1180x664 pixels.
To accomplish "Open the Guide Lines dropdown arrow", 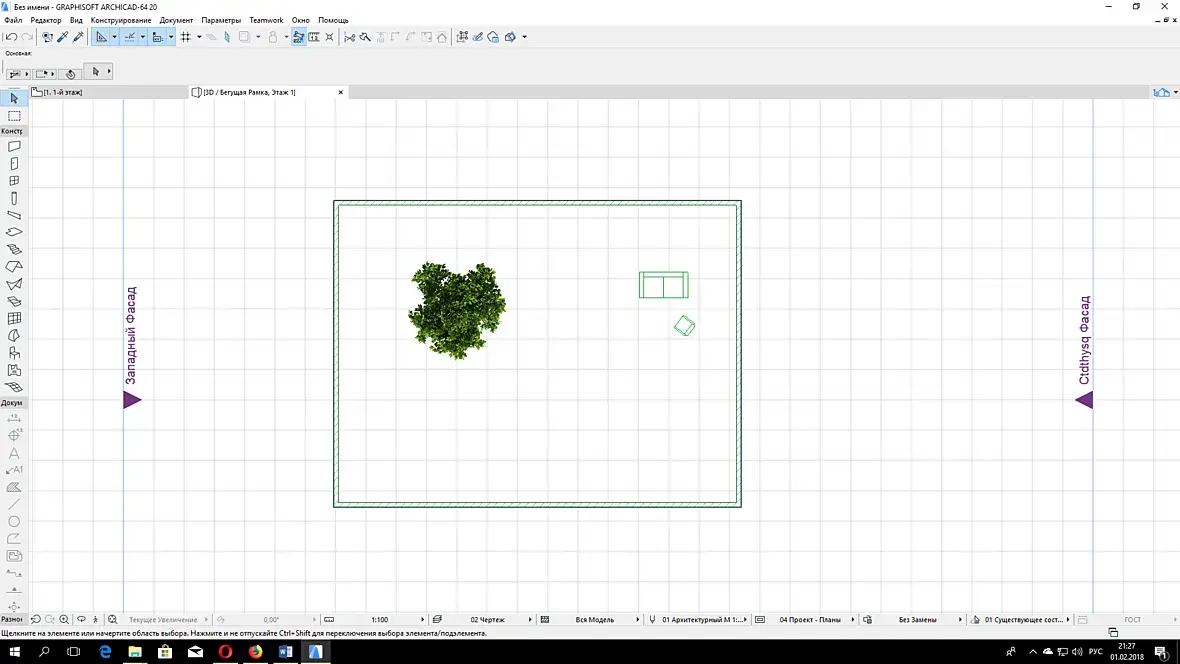I will [x=114, y=37].
